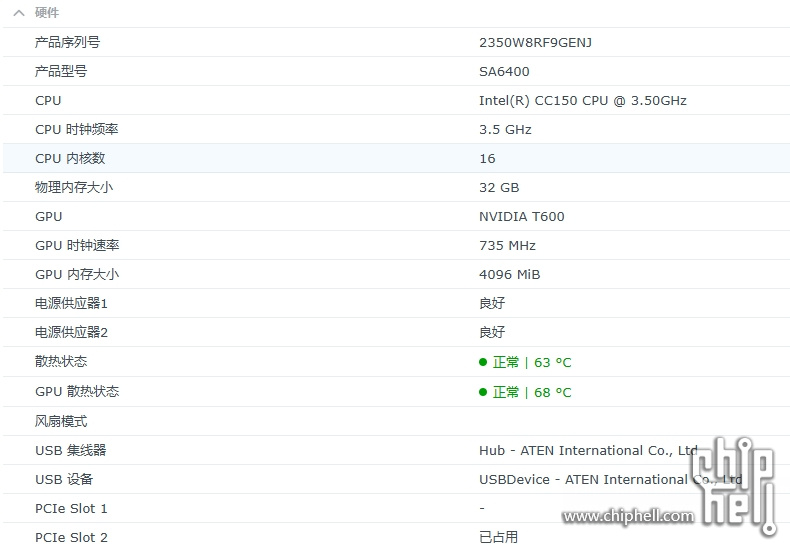Select memory value 32 GB

tap(499, 188)
